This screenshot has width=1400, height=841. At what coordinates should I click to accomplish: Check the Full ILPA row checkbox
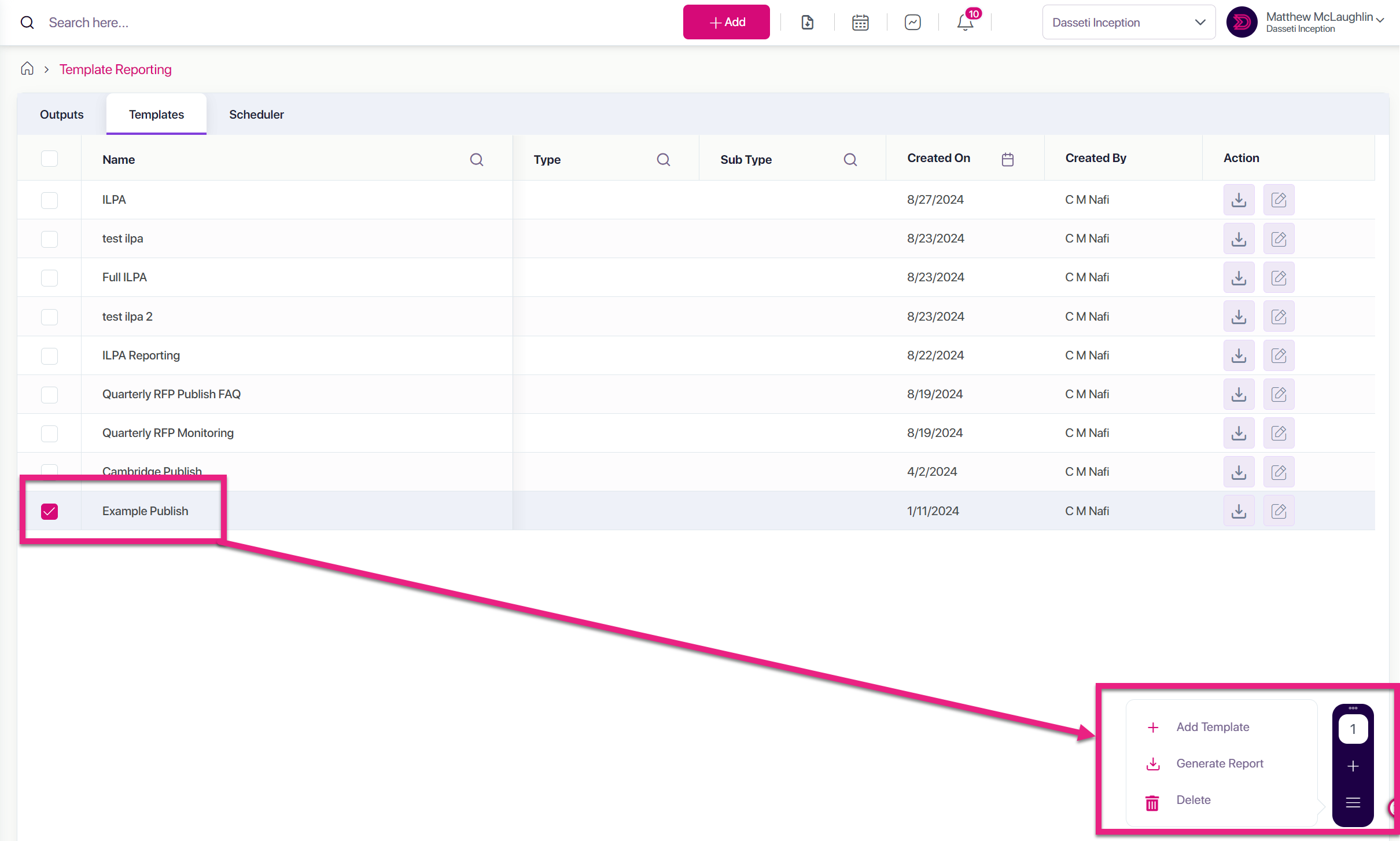[50, 278]
